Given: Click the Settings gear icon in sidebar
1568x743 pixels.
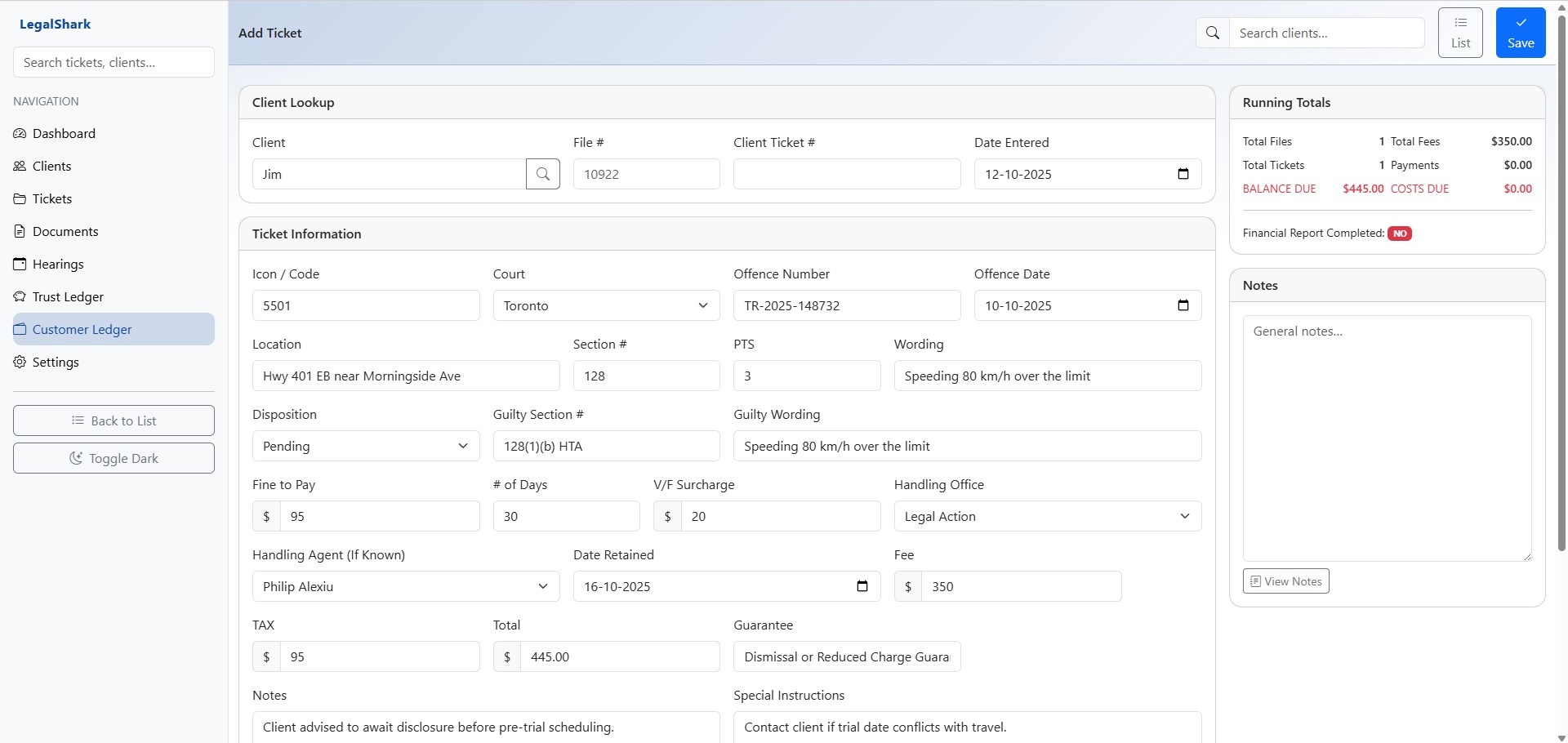Looking at the screenshot, I should 20,362.
